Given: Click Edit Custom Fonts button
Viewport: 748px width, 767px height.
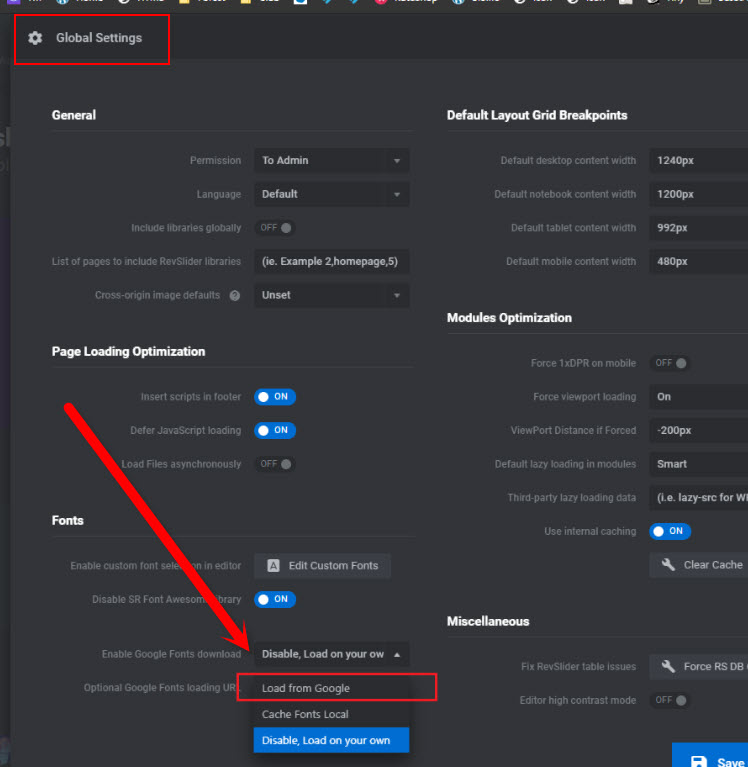Looking at the screenshot, I should (322, 565).
